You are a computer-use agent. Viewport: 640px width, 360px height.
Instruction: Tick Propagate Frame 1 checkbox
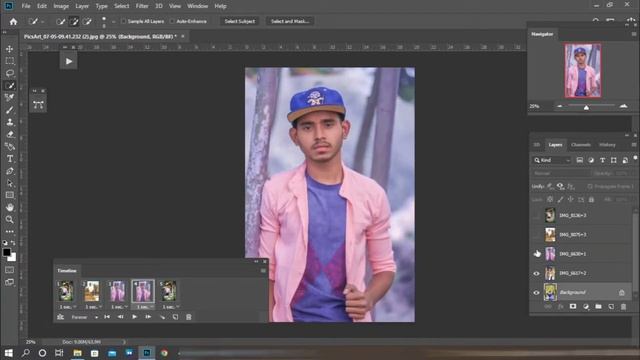[x=590, y=187]
